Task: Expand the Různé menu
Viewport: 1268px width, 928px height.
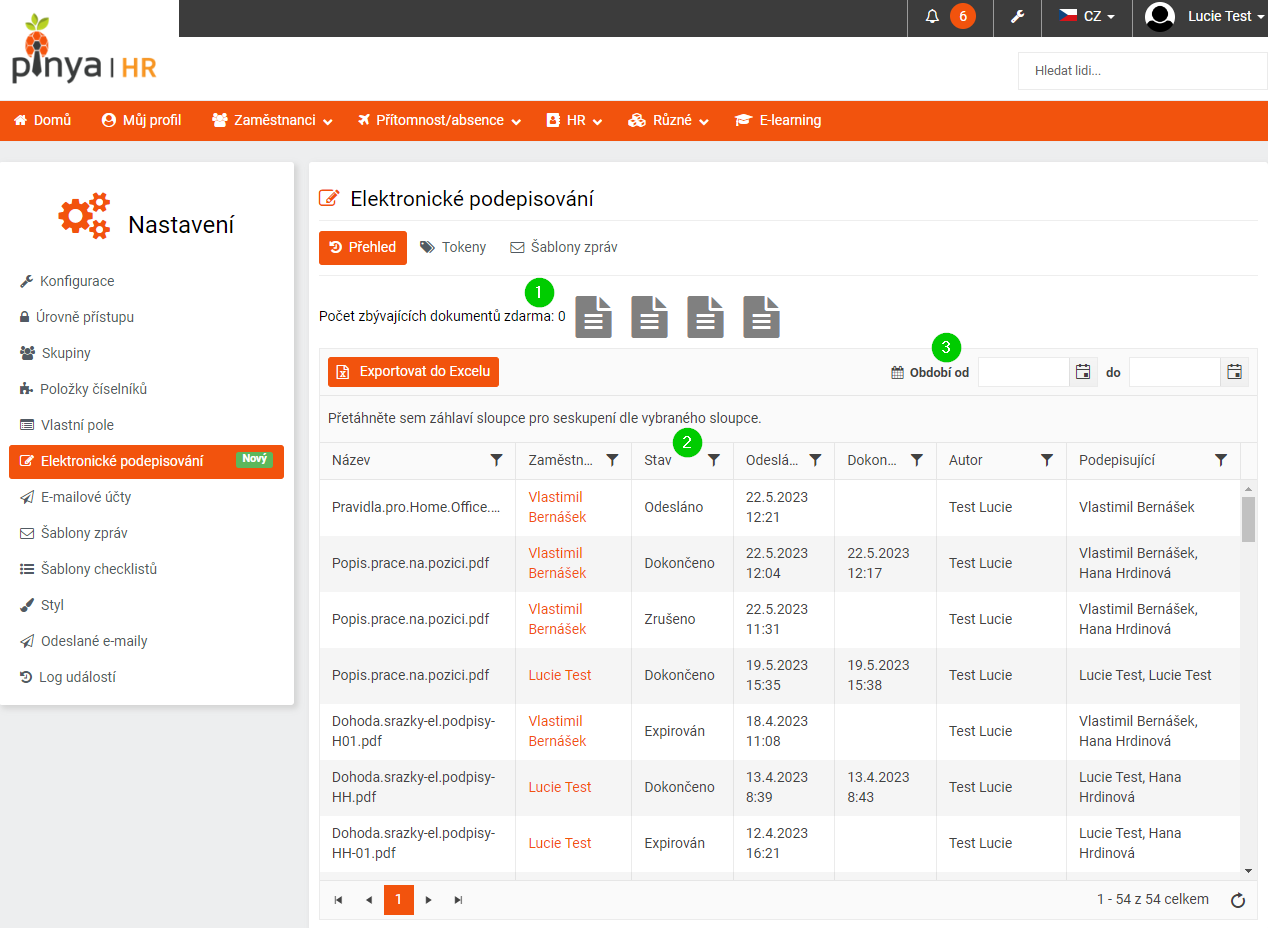Action: coord(668,120)
